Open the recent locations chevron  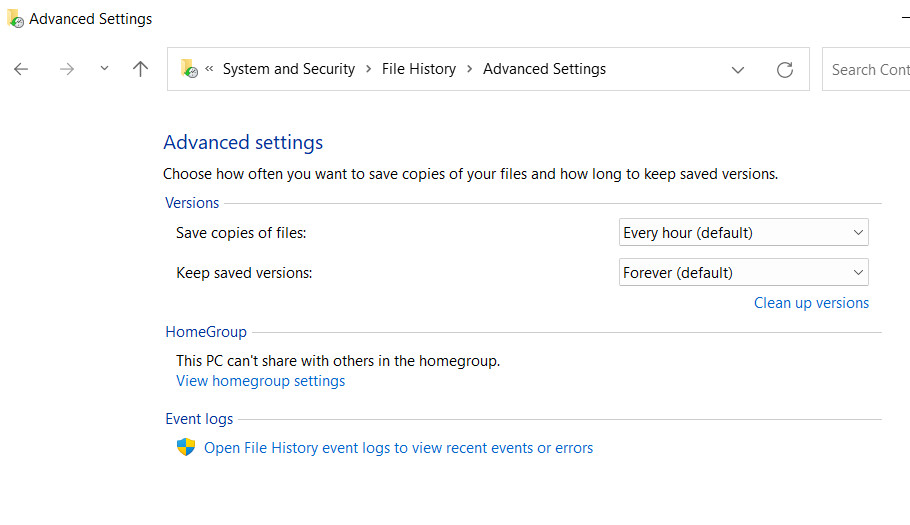pos(104,69)
